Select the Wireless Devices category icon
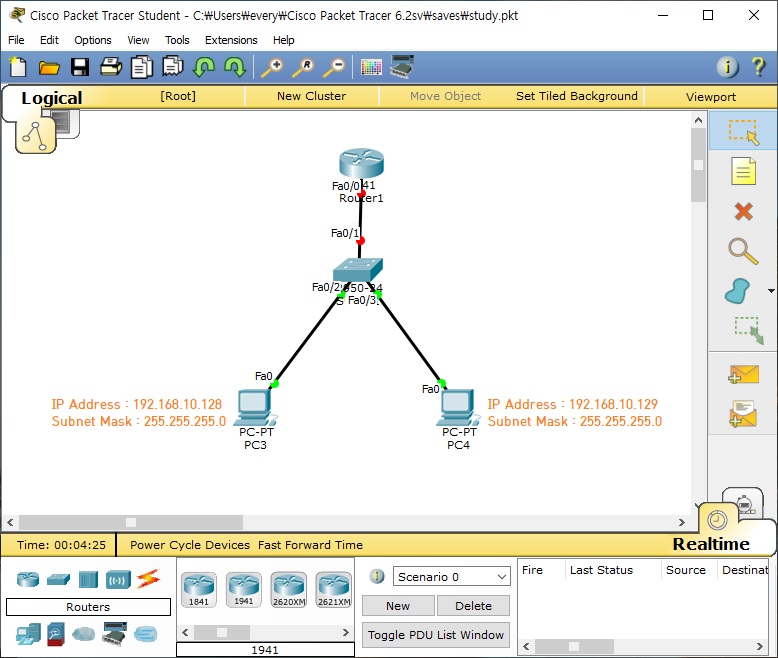The height and width of the screenshot is (658, 778). [118, 579]
